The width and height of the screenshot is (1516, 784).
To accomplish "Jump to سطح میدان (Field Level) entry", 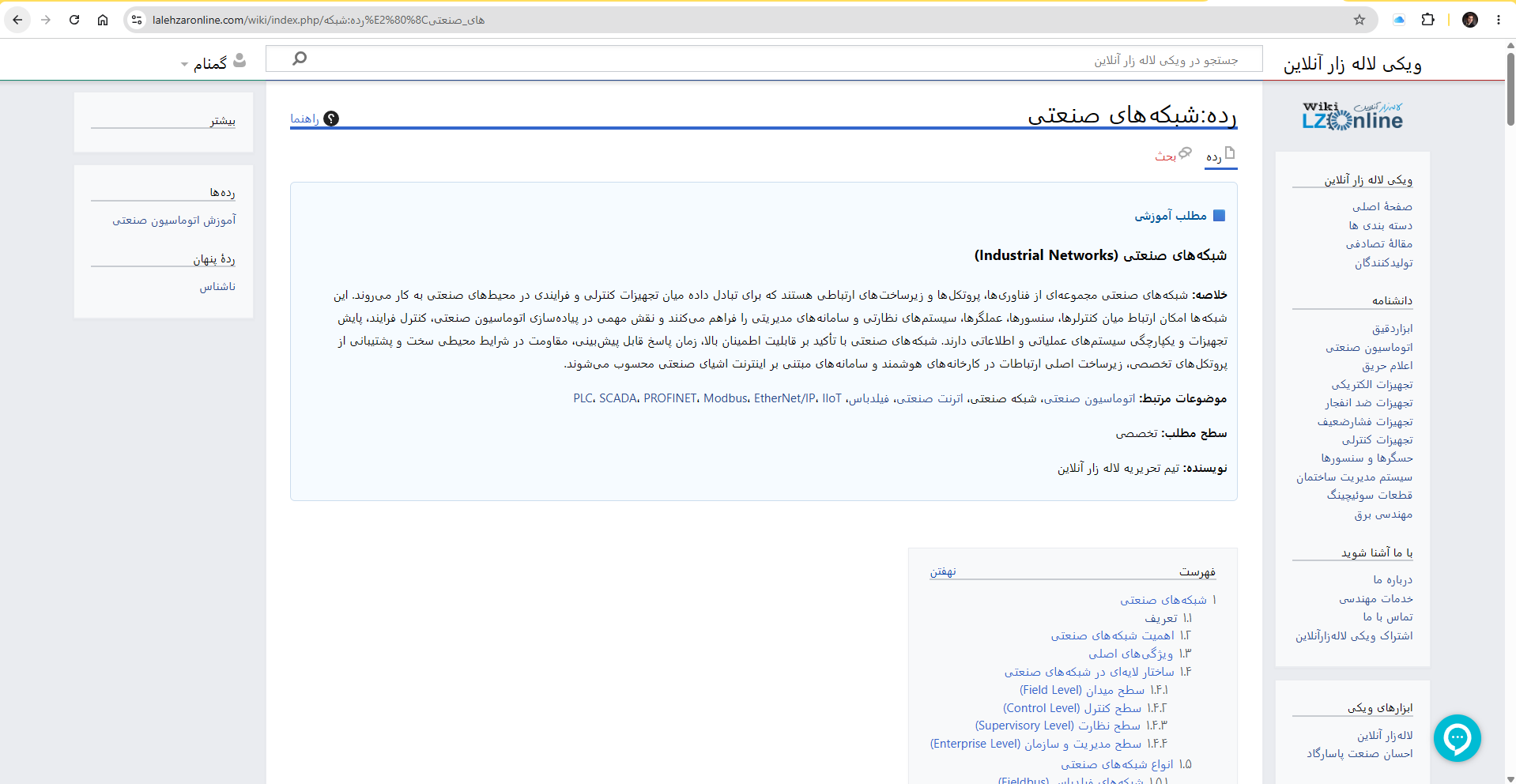I will click(x=1082, y=690).
